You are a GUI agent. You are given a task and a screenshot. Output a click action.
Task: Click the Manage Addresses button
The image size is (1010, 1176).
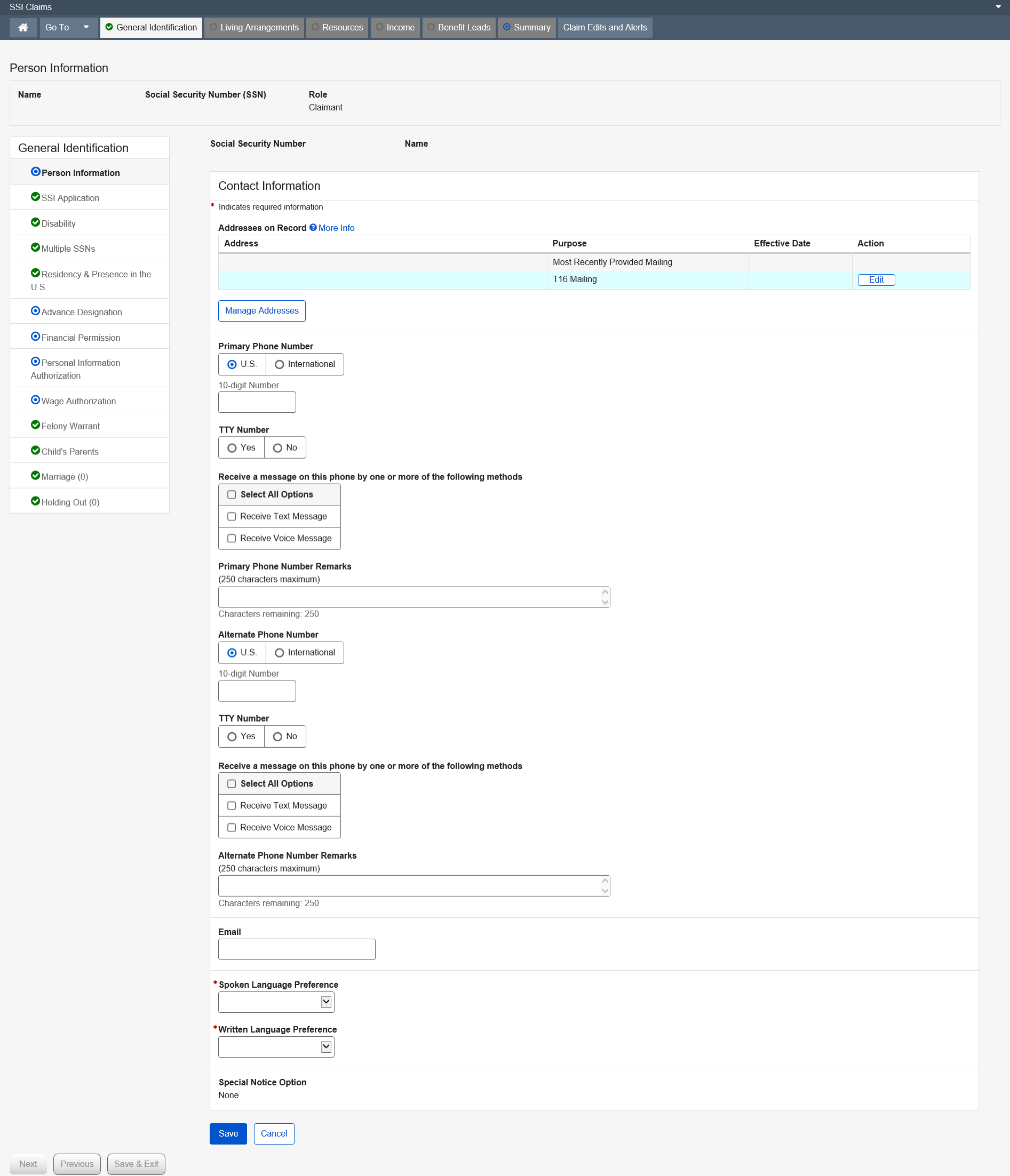[x=262, y=311]
